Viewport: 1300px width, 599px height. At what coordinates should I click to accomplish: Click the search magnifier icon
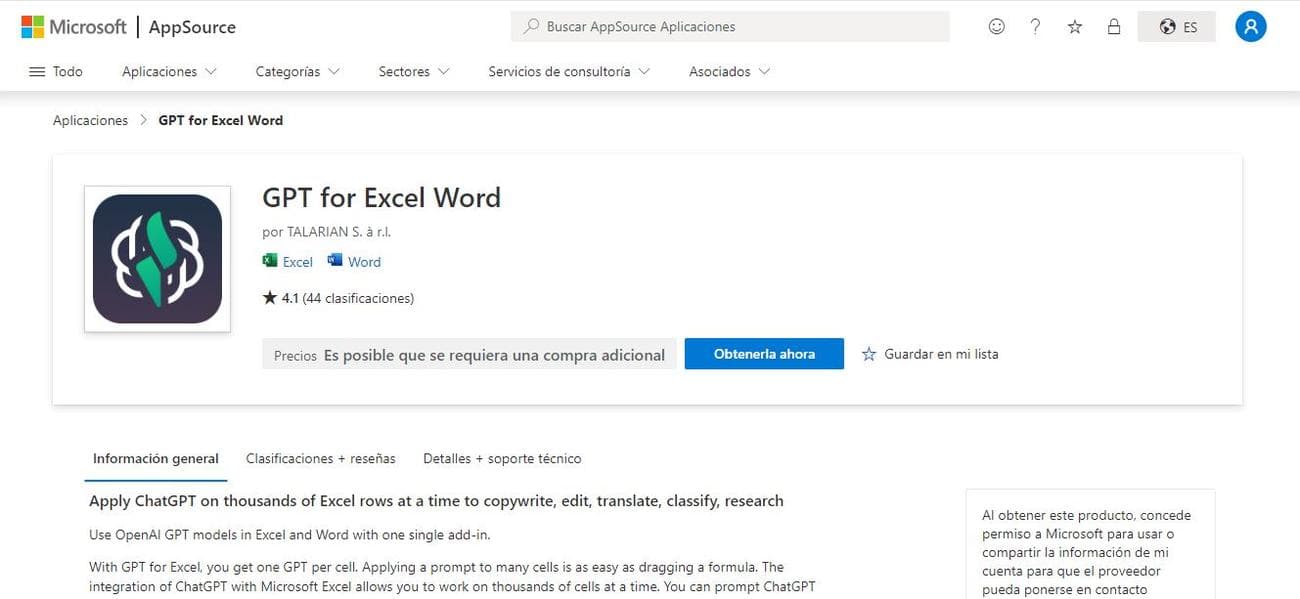(532, 27)
